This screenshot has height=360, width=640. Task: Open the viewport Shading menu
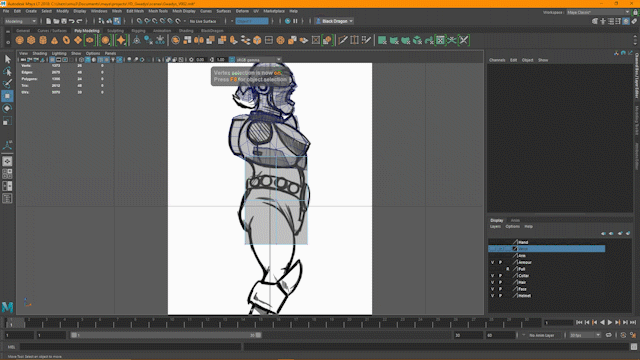pyautogui.click(x=40, y=53)
